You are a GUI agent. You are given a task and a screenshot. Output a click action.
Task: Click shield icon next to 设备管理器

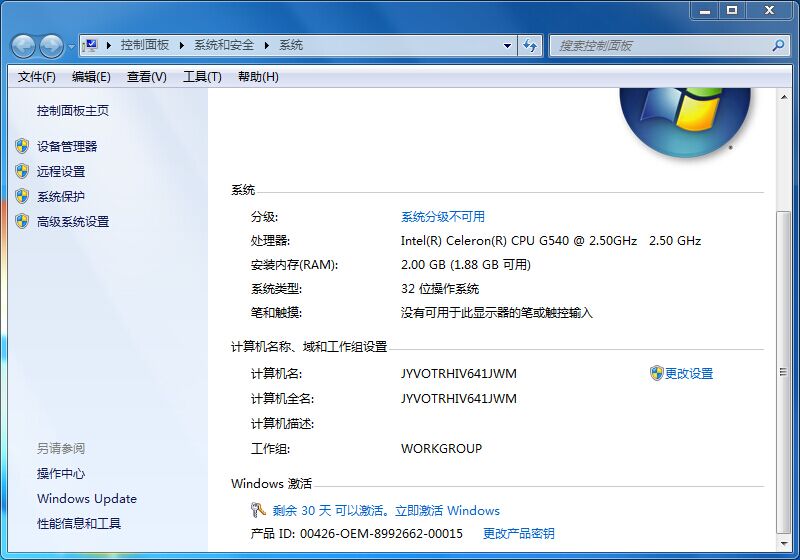point(22,146)
